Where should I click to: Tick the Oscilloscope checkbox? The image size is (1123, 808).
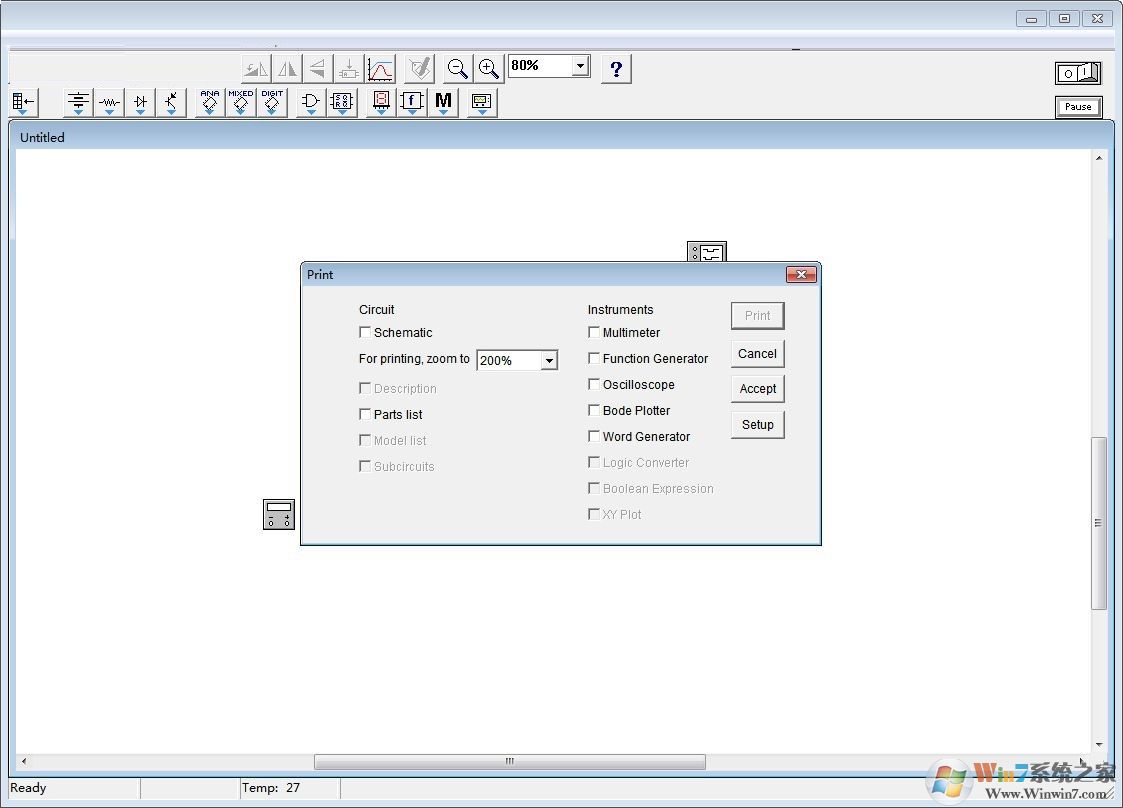pos(594,385)
